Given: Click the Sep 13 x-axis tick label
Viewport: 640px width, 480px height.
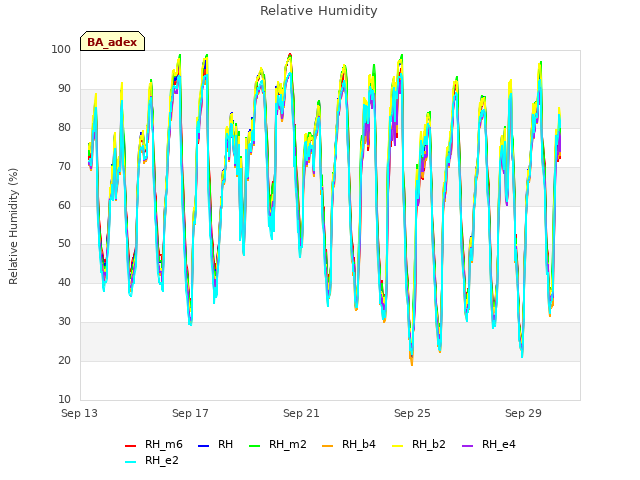Looking at the screenshot, I should click(79, 413).
